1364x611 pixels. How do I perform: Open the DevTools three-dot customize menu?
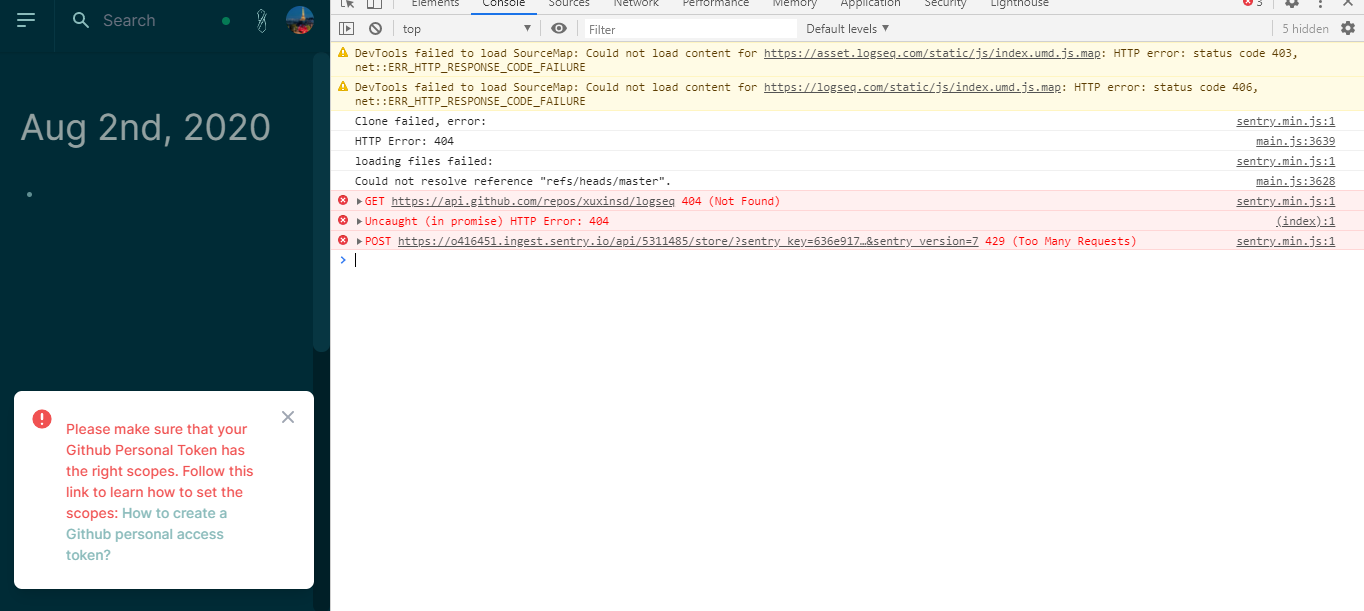coord(1320,4)
